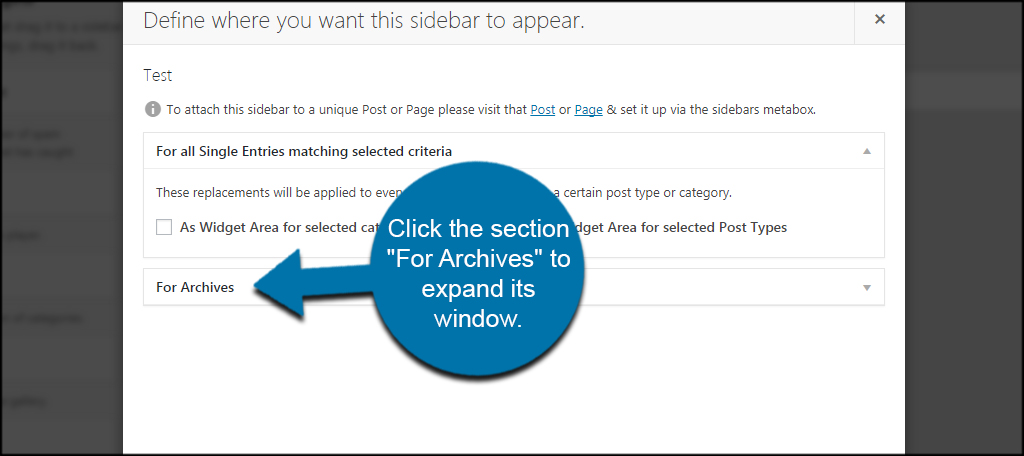1024x456 pixels.
Task: Close the sidebar location dialog
Action: point(879,20)
